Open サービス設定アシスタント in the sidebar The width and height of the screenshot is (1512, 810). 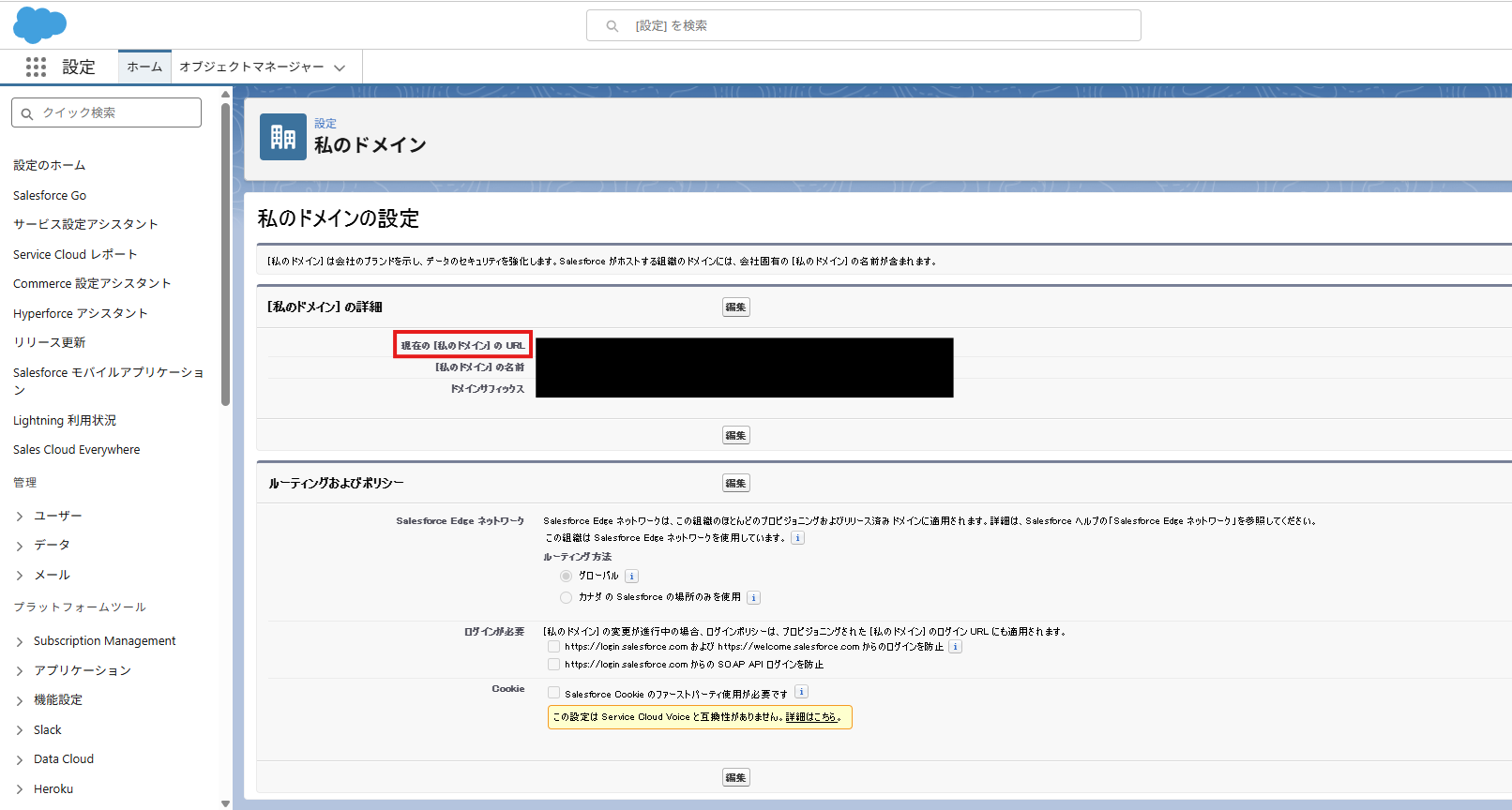[85, 224]
